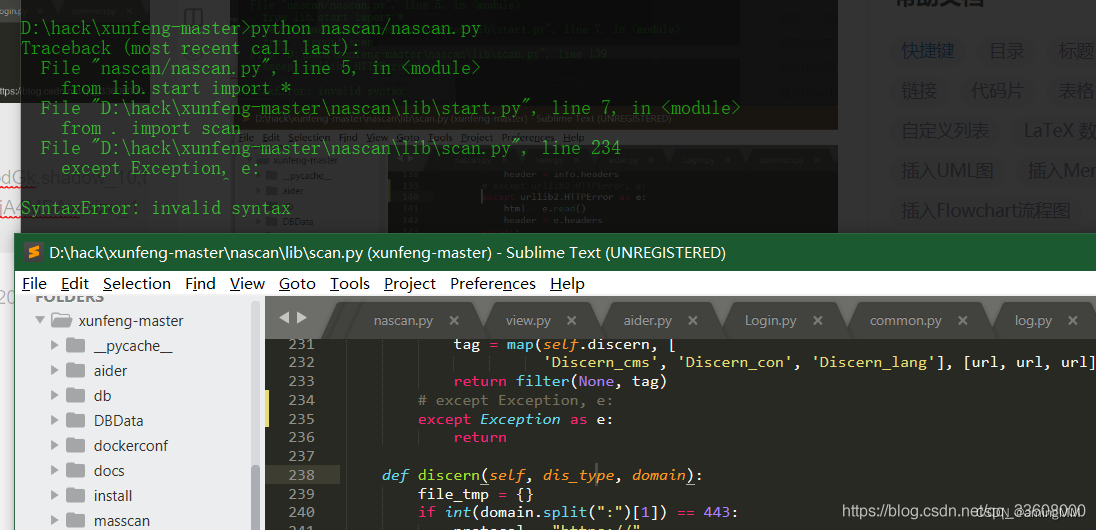Close the view.py tab

pos(571,321)
